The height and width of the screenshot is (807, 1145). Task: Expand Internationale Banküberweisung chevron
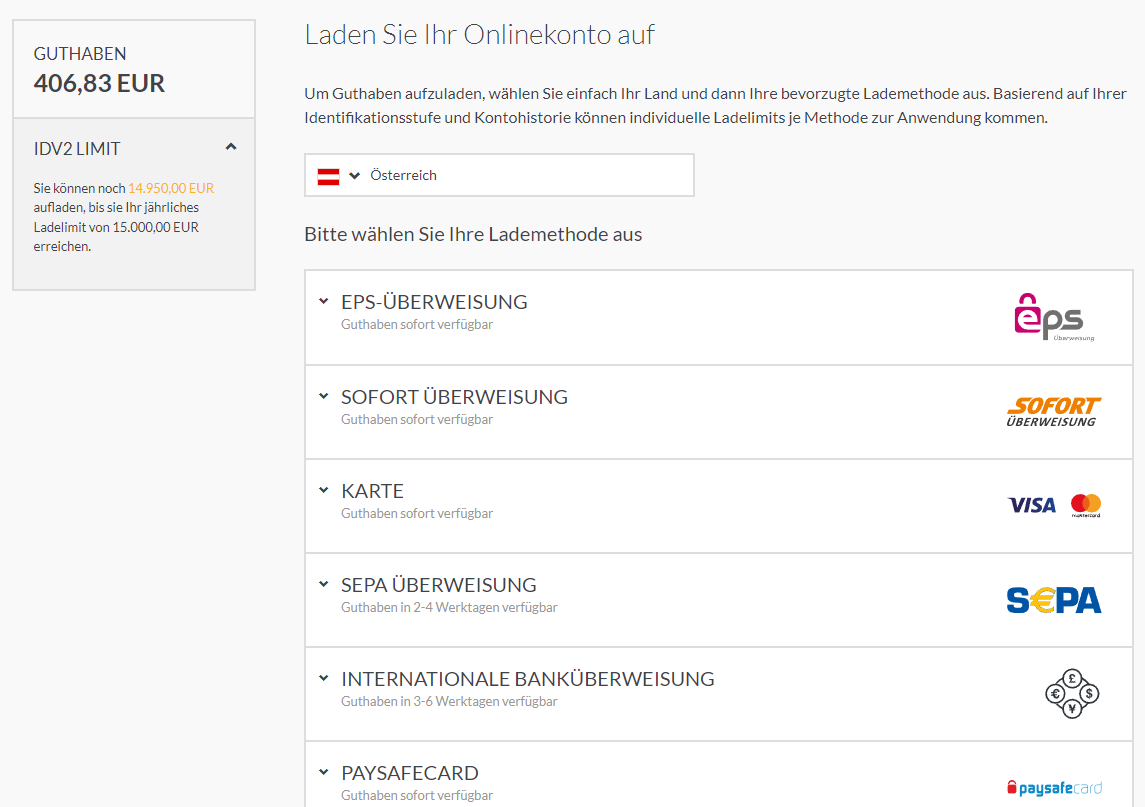pyautogui.click(x=323, y=678)
